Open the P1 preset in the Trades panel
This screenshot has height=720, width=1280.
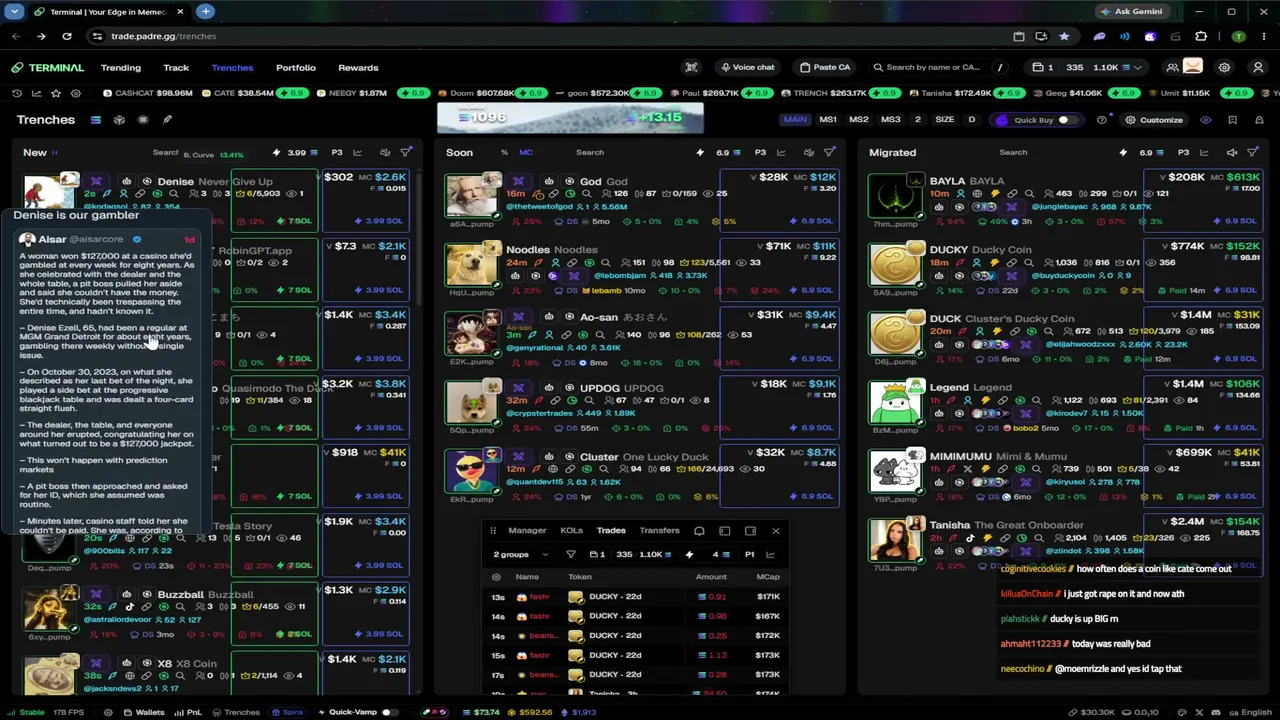[749, 554]
